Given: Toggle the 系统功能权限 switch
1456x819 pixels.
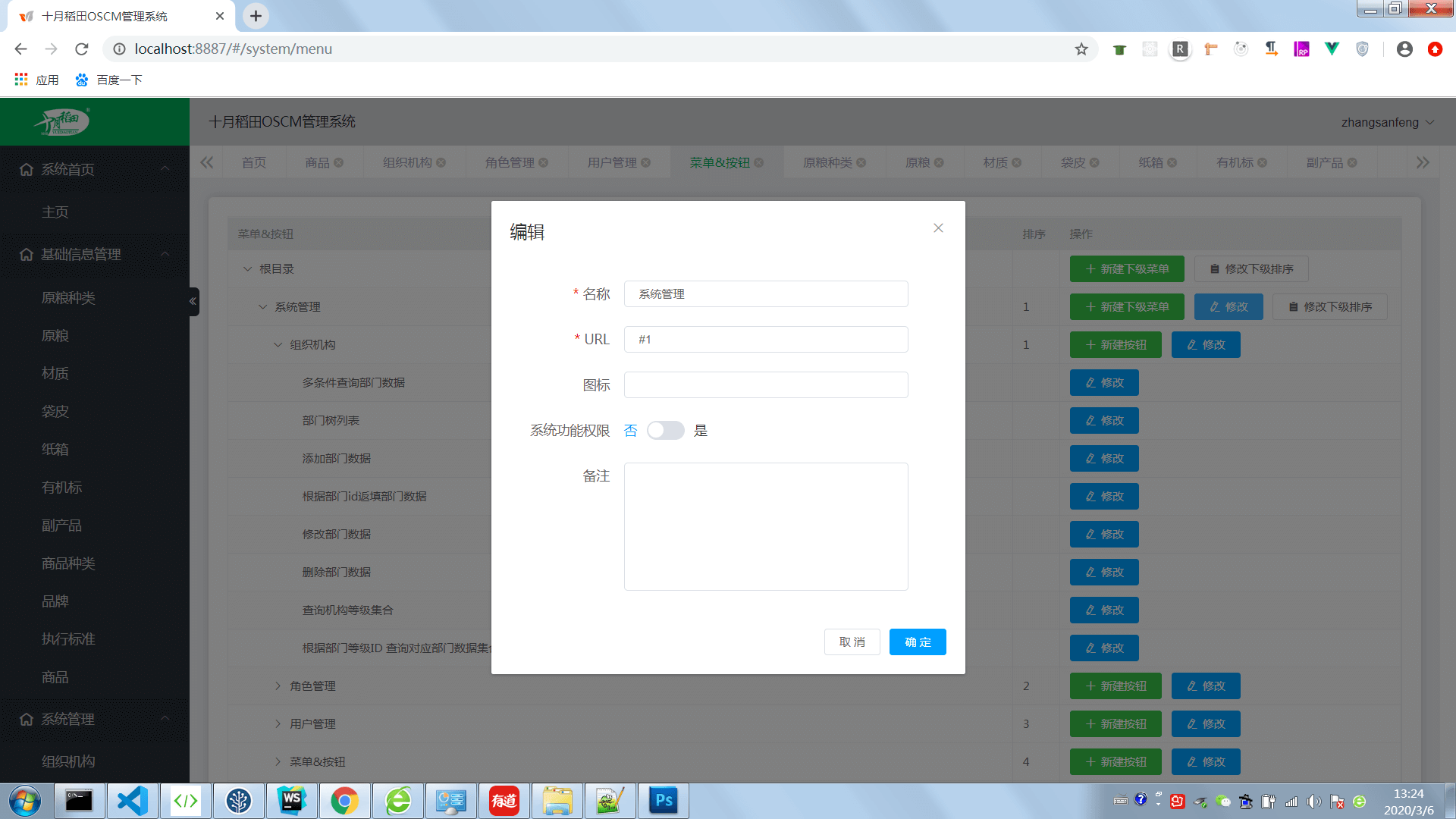Looking at the screenshot, I should (665, 431).
